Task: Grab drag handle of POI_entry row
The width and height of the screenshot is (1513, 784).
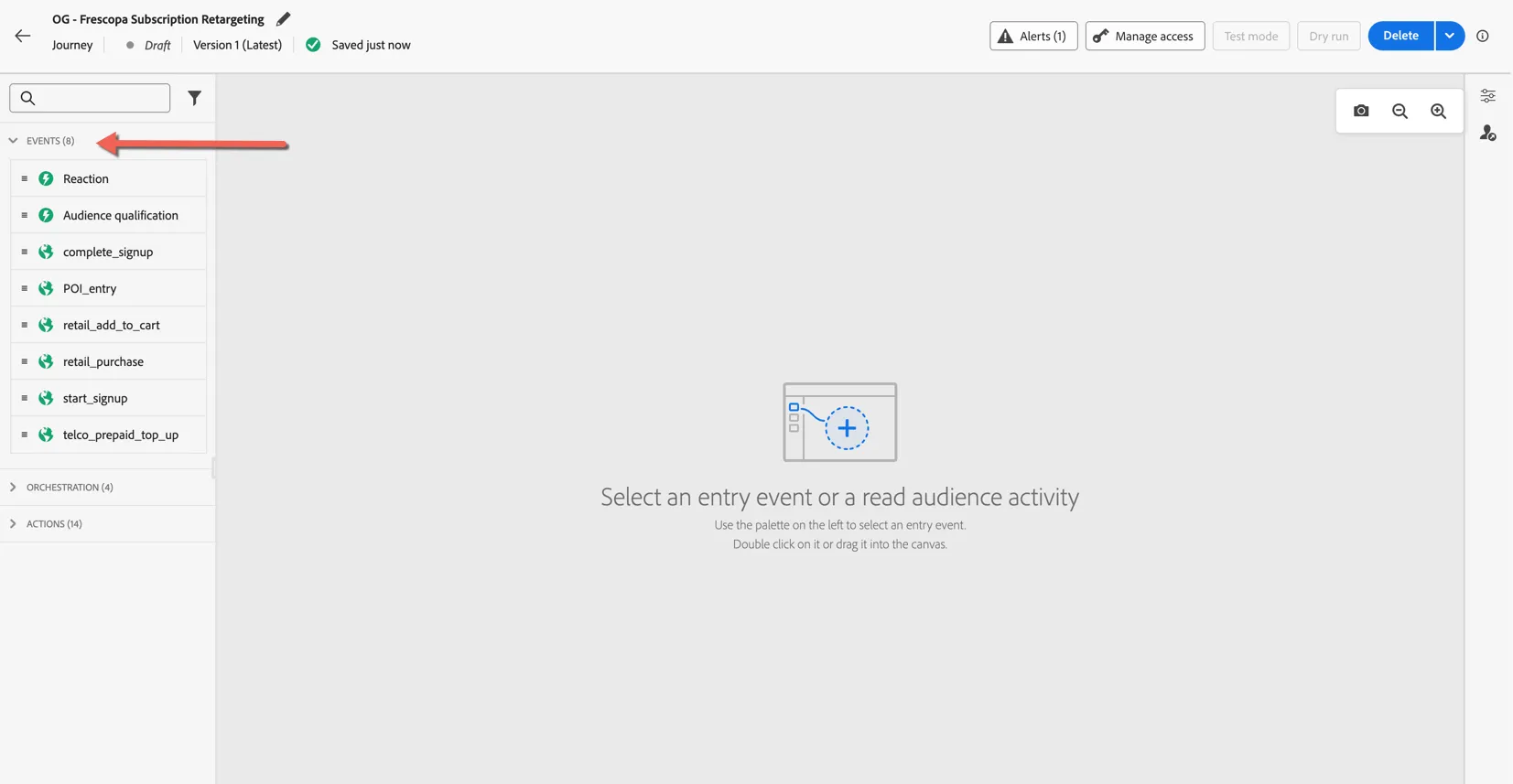Action: (x=25, y=288)
